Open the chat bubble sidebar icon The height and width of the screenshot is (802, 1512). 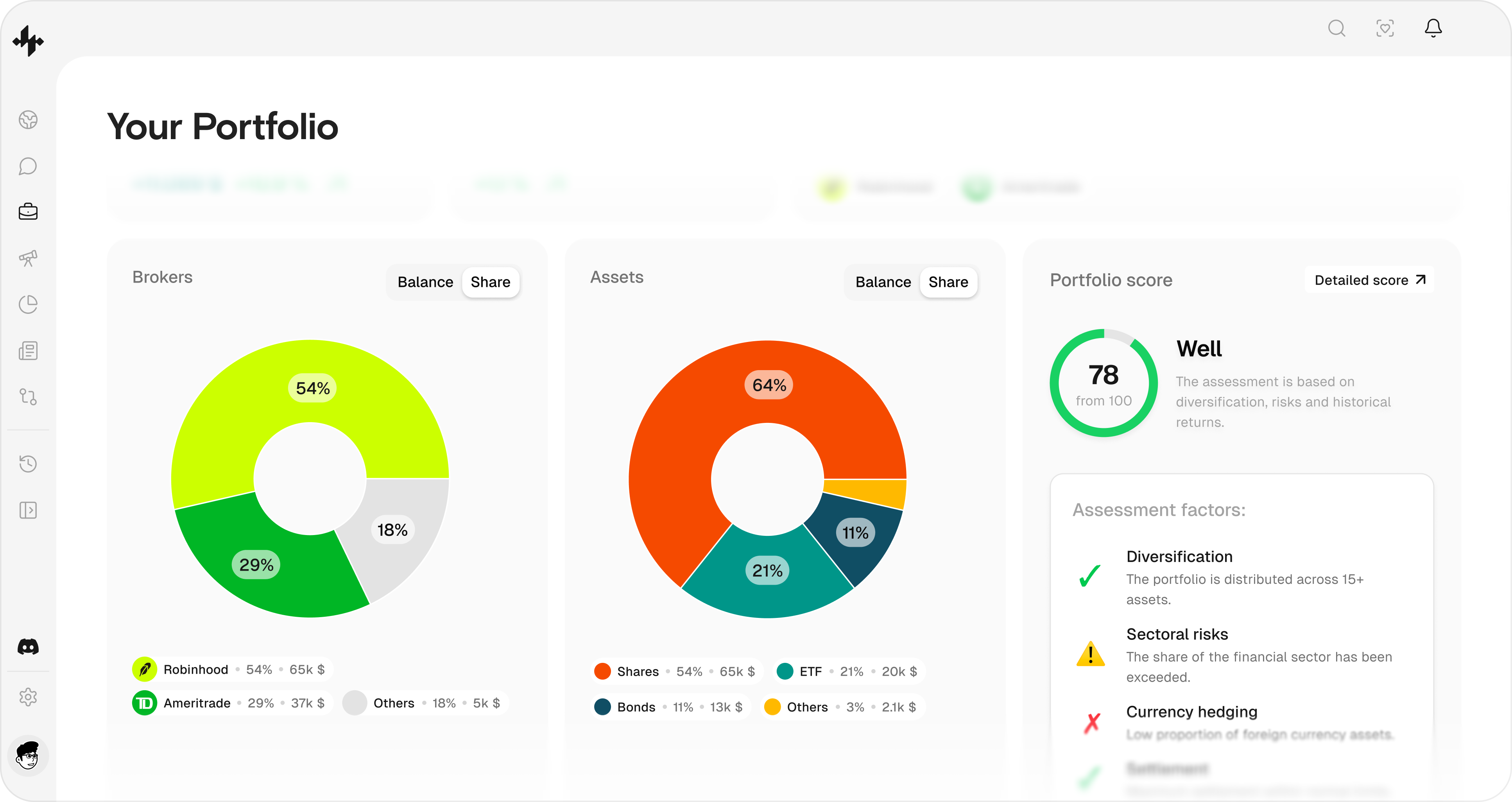(x=28, y=166)
